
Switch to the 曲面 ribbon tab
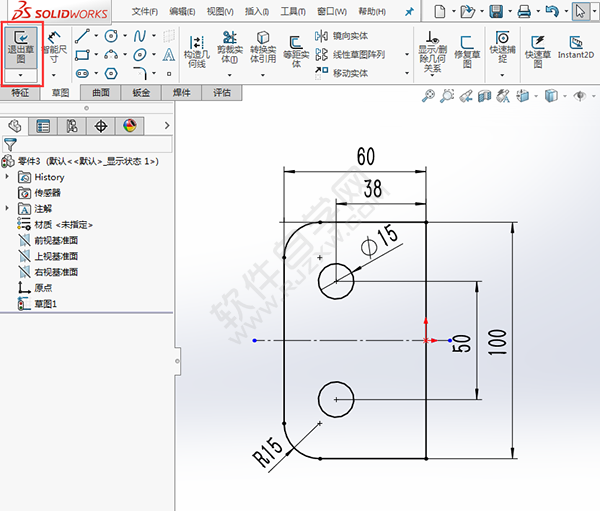point(101,93)
